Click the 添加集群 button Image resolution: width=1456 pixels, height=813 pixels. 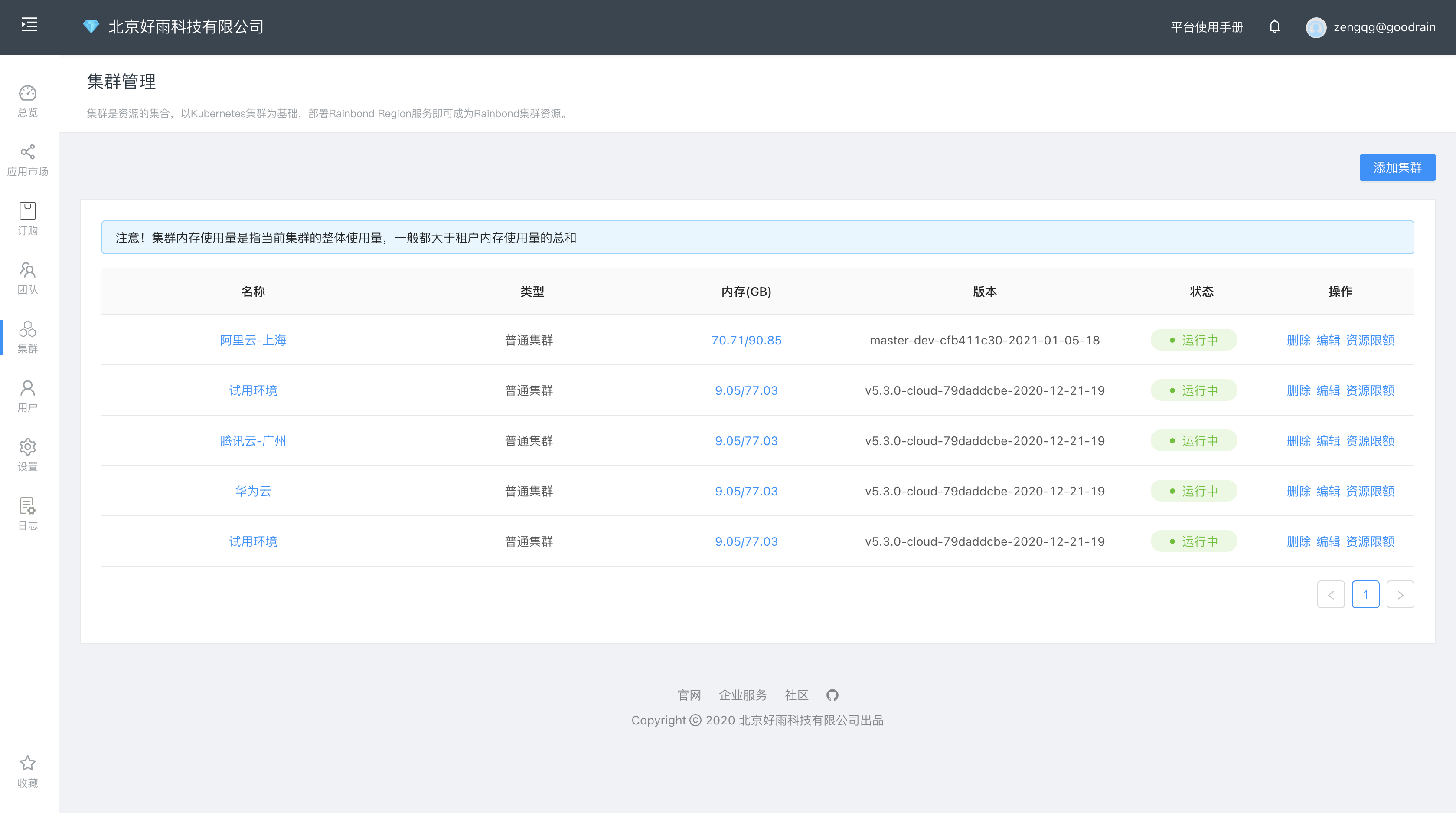1397,167
